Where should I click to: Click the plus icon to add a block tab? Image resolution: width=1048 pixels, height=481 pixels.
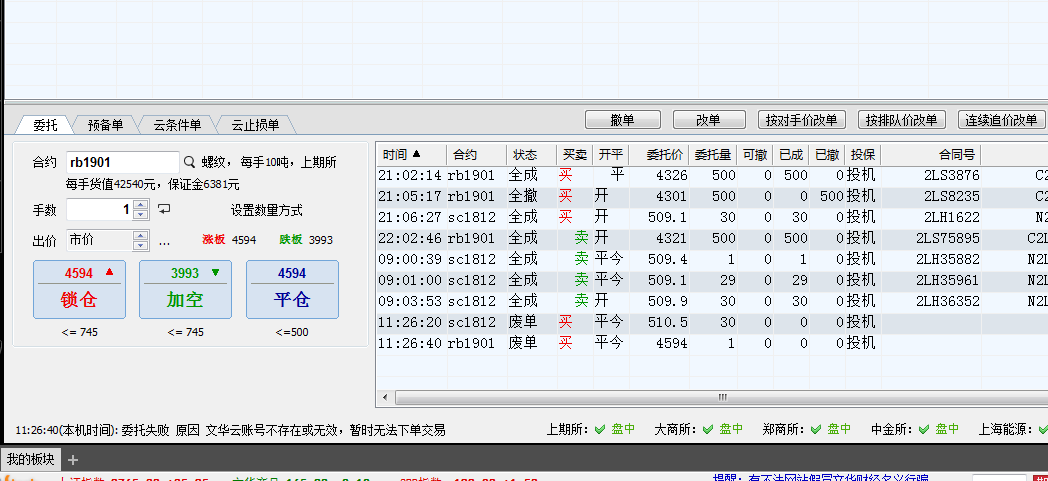(x=73, y=460)
